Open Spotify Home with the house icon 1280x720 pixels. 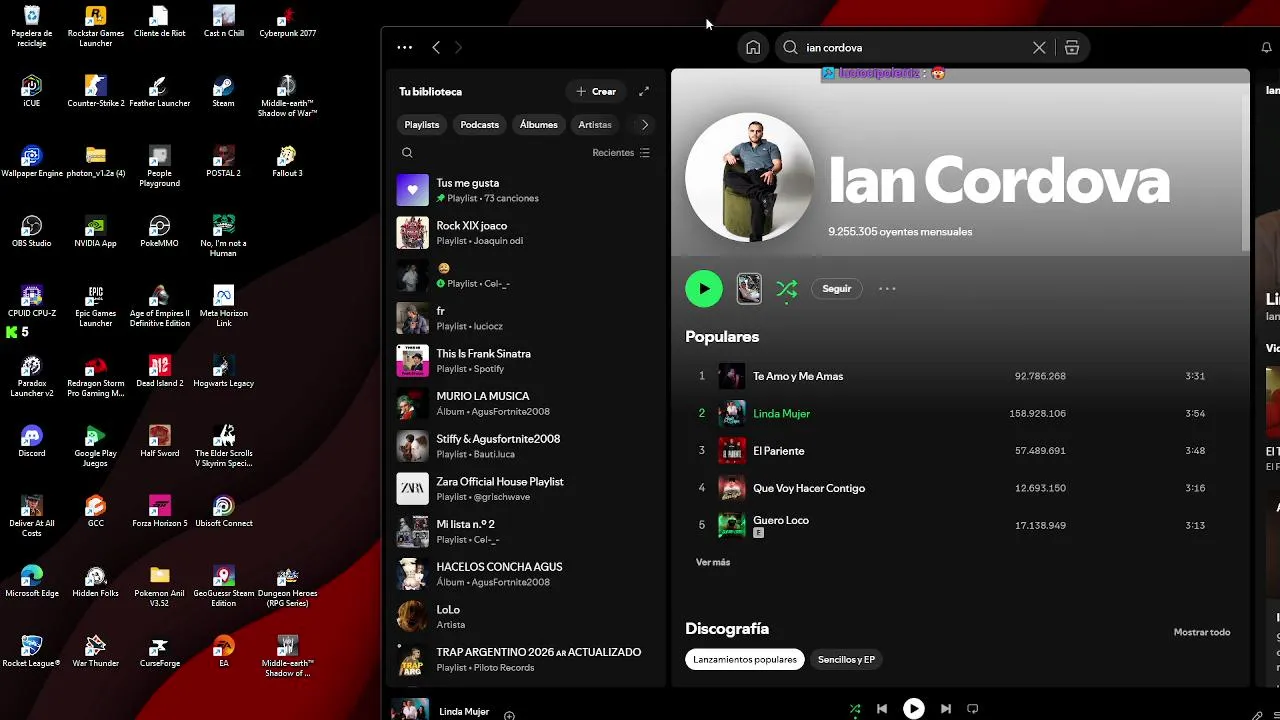(753, 47)
